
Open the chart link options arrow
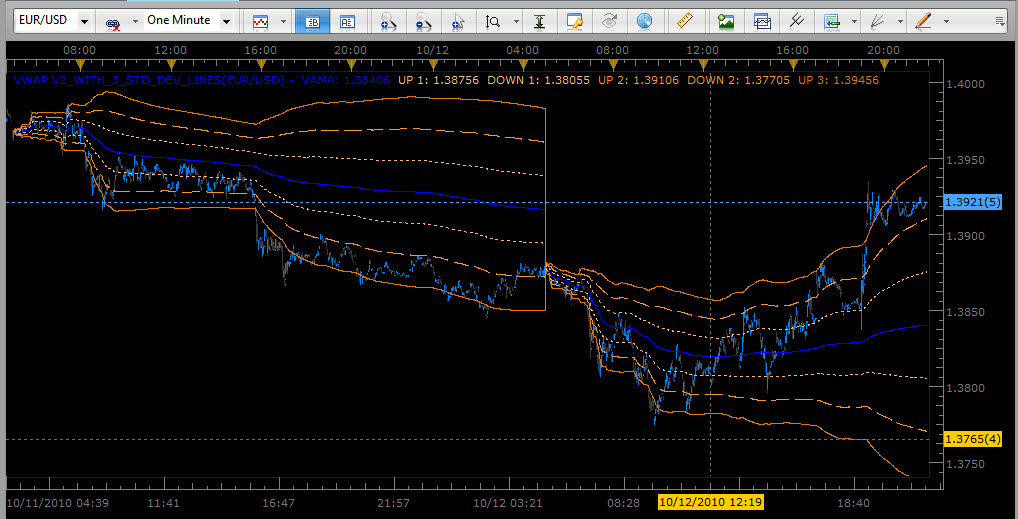135,21
